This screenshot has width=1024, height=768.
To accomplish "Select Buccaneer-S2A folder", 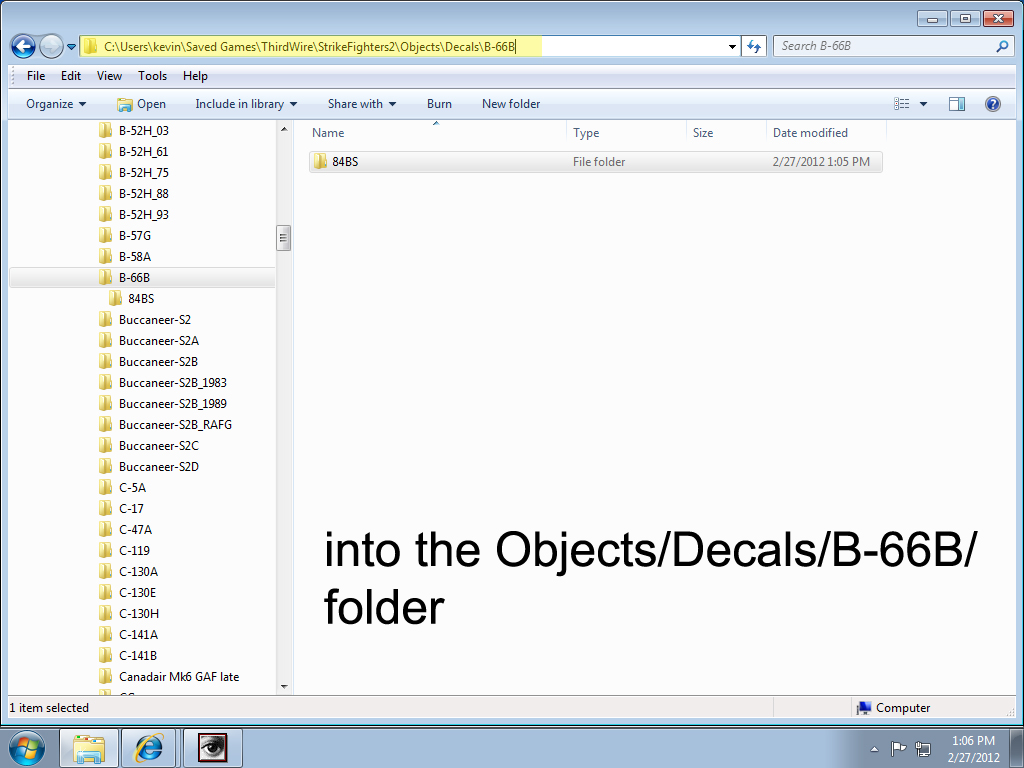I will point(159,341).
